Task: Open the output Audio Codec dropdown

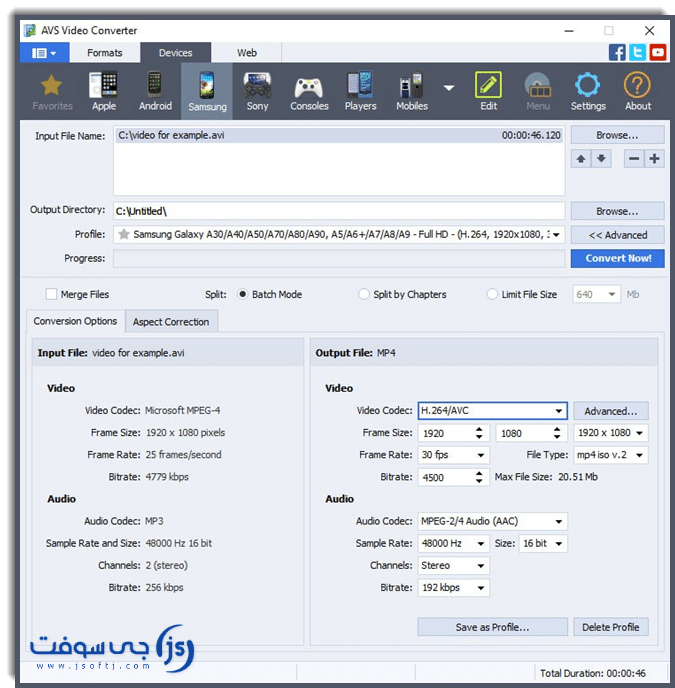Action: coord(492,521)
